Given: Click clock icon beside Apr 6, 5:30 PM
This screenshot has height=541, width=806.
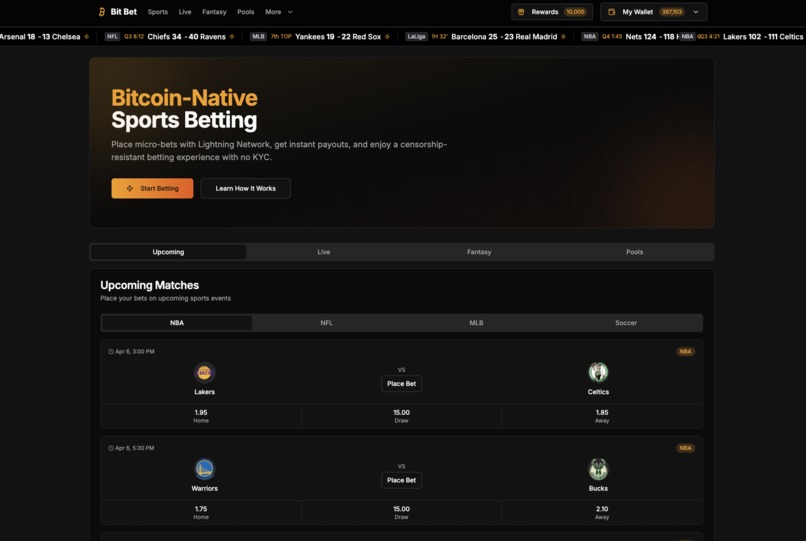Looking at the screenshot, I should click(111, 448).
